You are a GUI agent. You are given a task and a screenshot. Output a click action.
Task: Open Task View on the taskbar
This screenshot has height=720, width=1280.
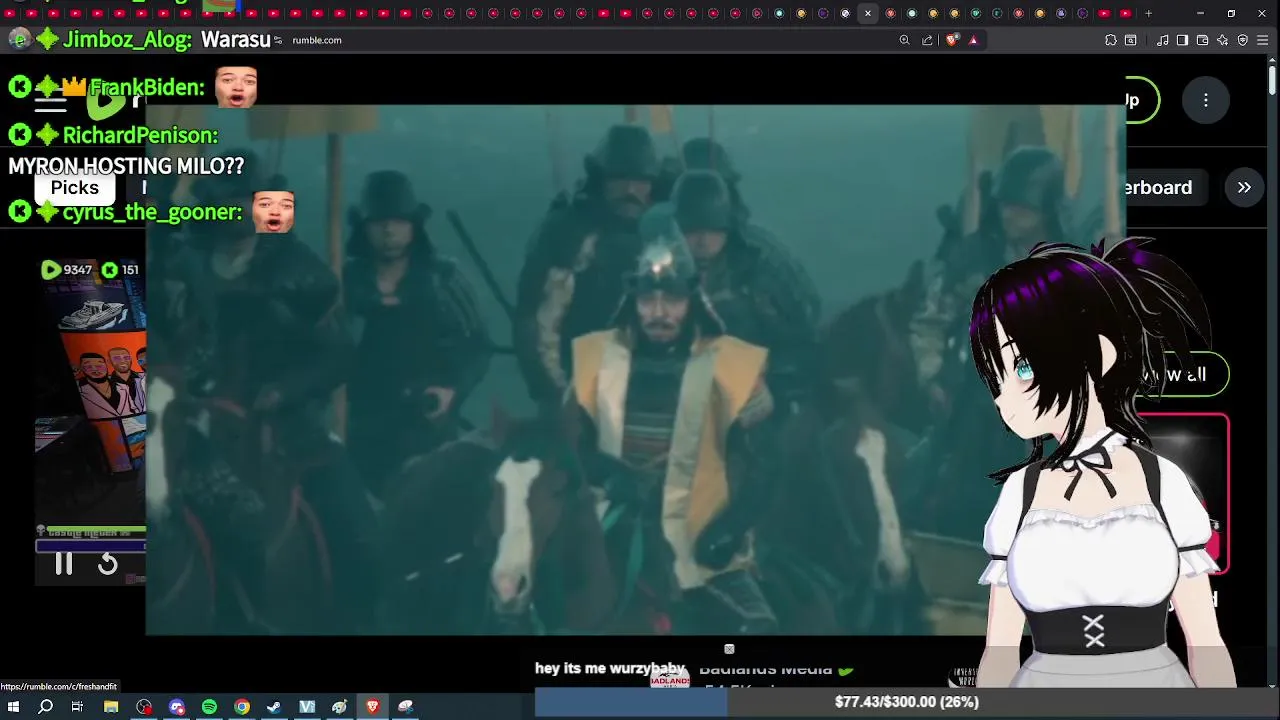pos(77,707)
